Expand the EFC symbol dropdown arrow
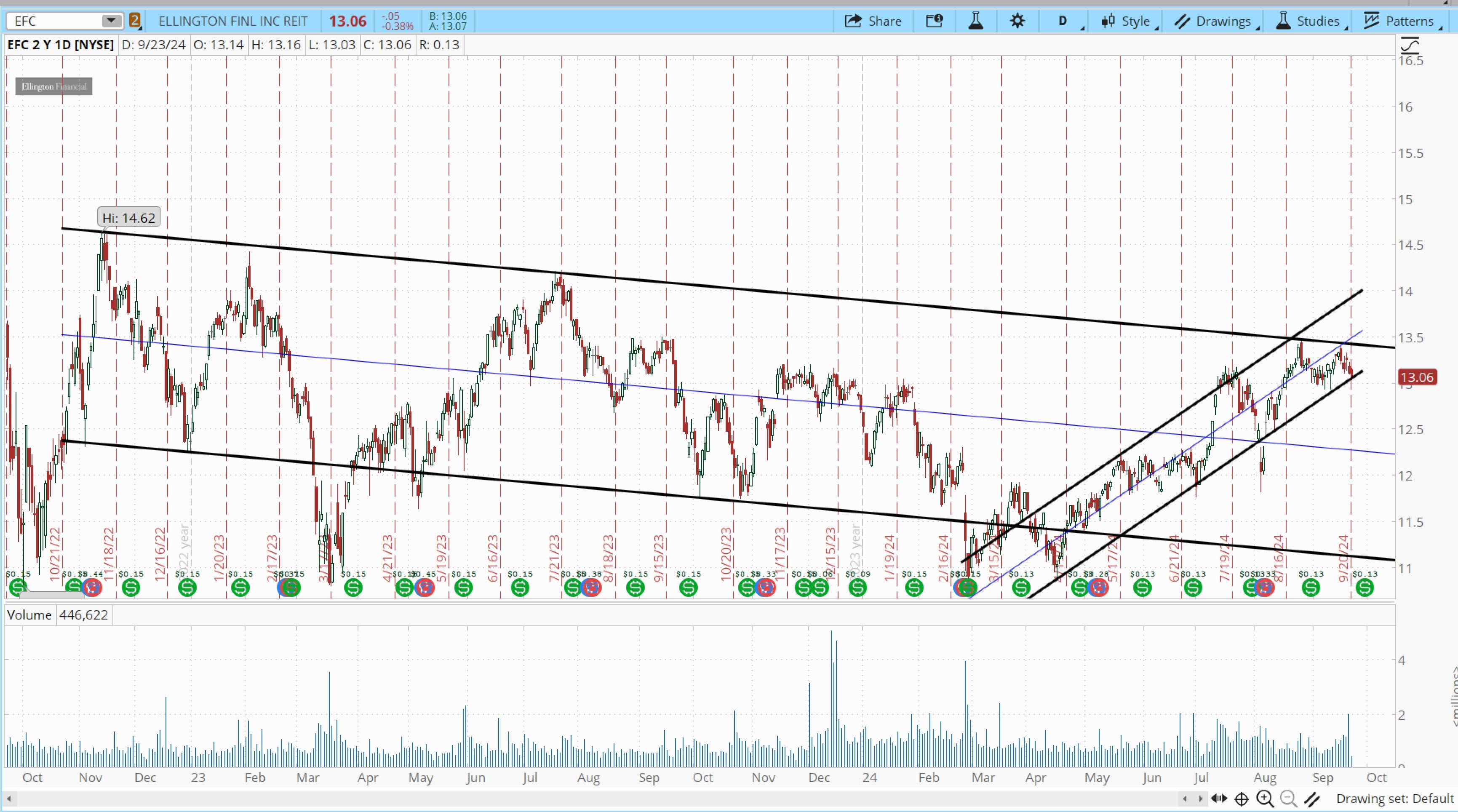The height and width of the screenshot is (812, 1458). tap(112, 21)
